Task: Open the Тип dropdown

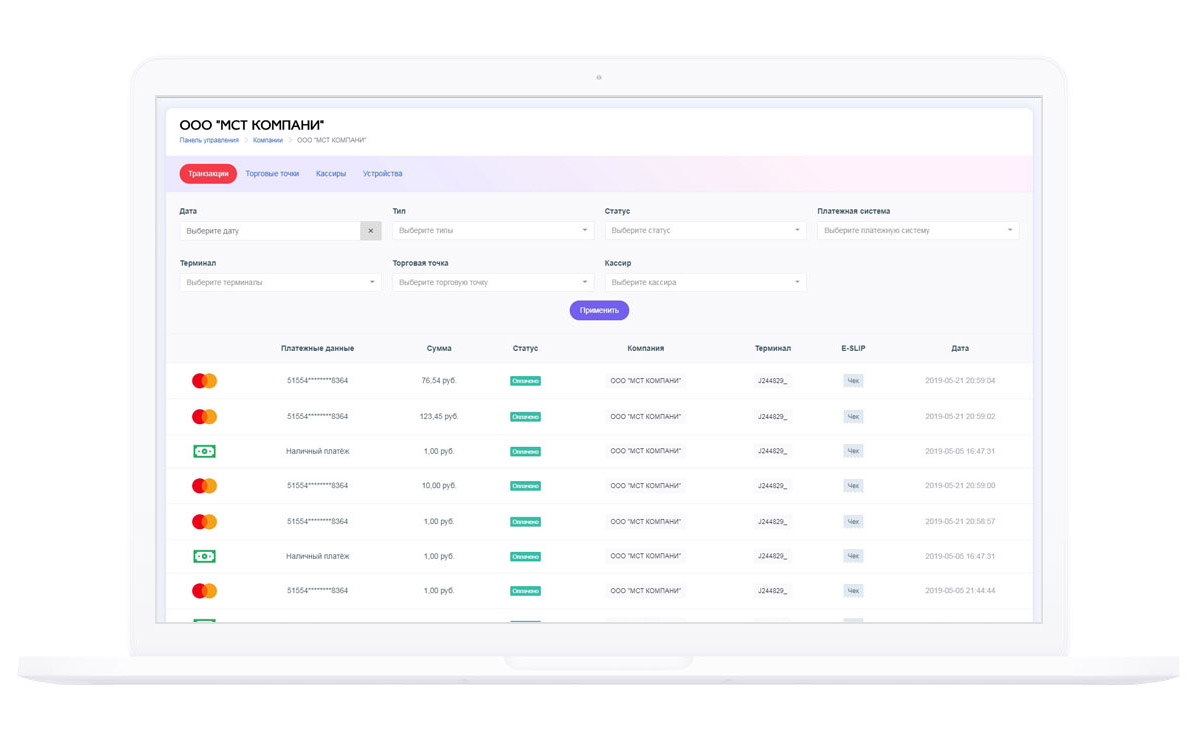Action: [492, 231]
